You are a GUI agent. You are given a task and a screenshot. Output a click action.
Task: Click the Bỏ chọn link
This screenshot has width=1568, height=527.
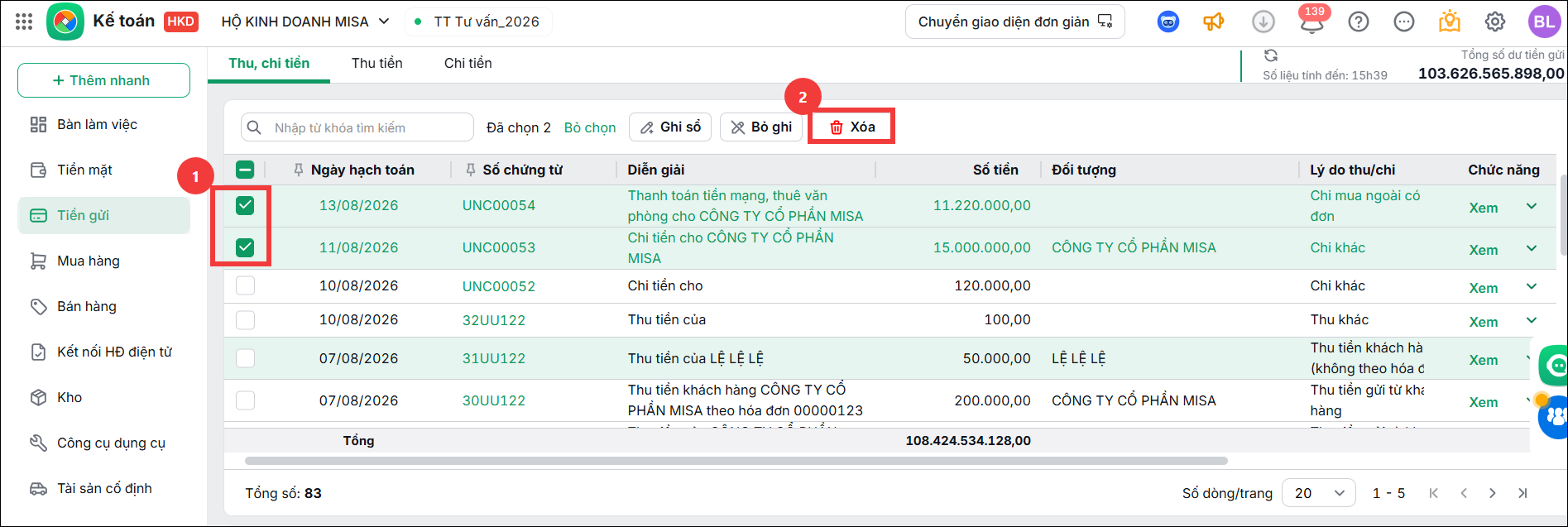pos(590,127)
